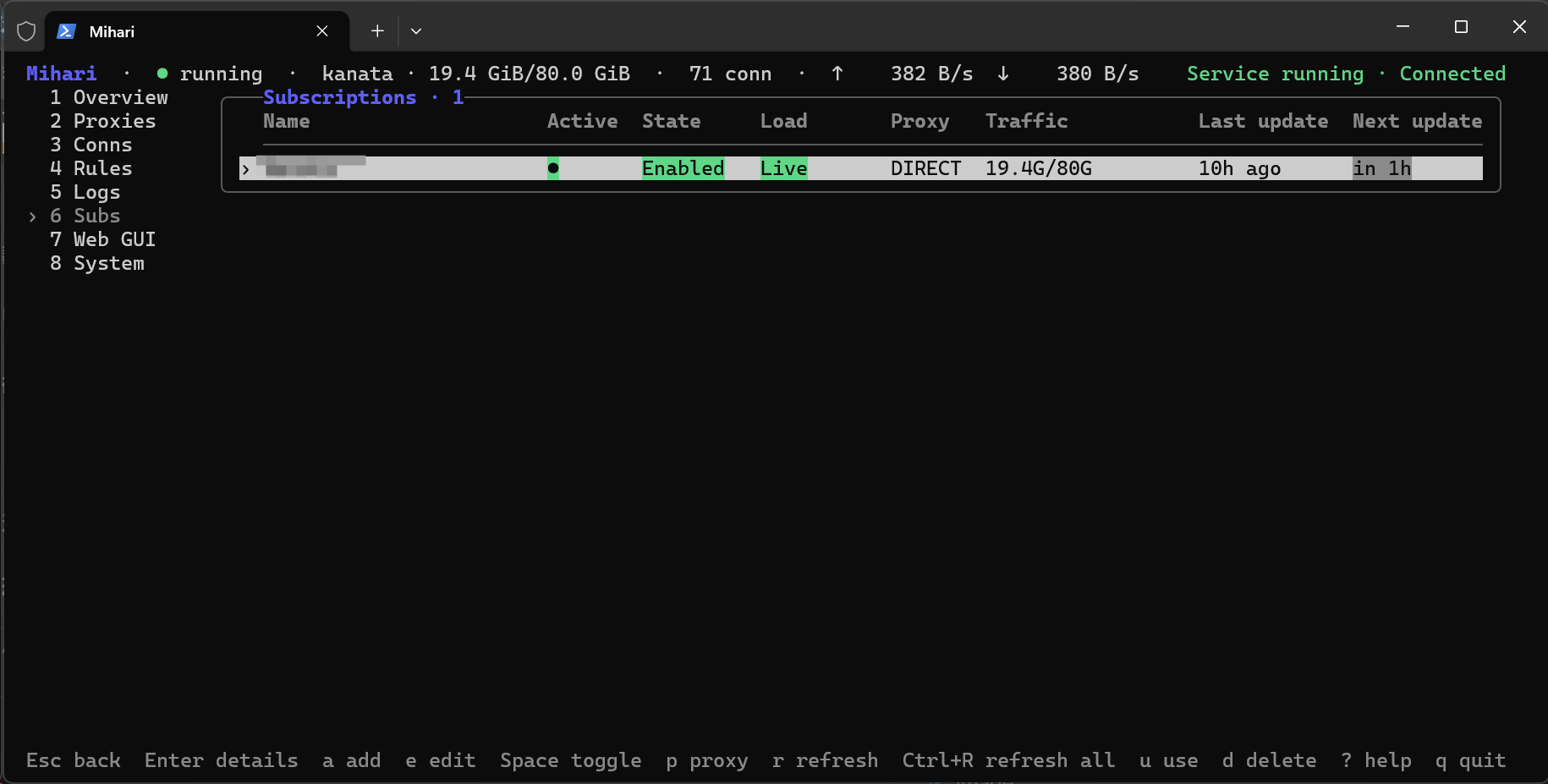Click the Enter details hint
The width and height of the screenshot is (1548, 784).
222,760
